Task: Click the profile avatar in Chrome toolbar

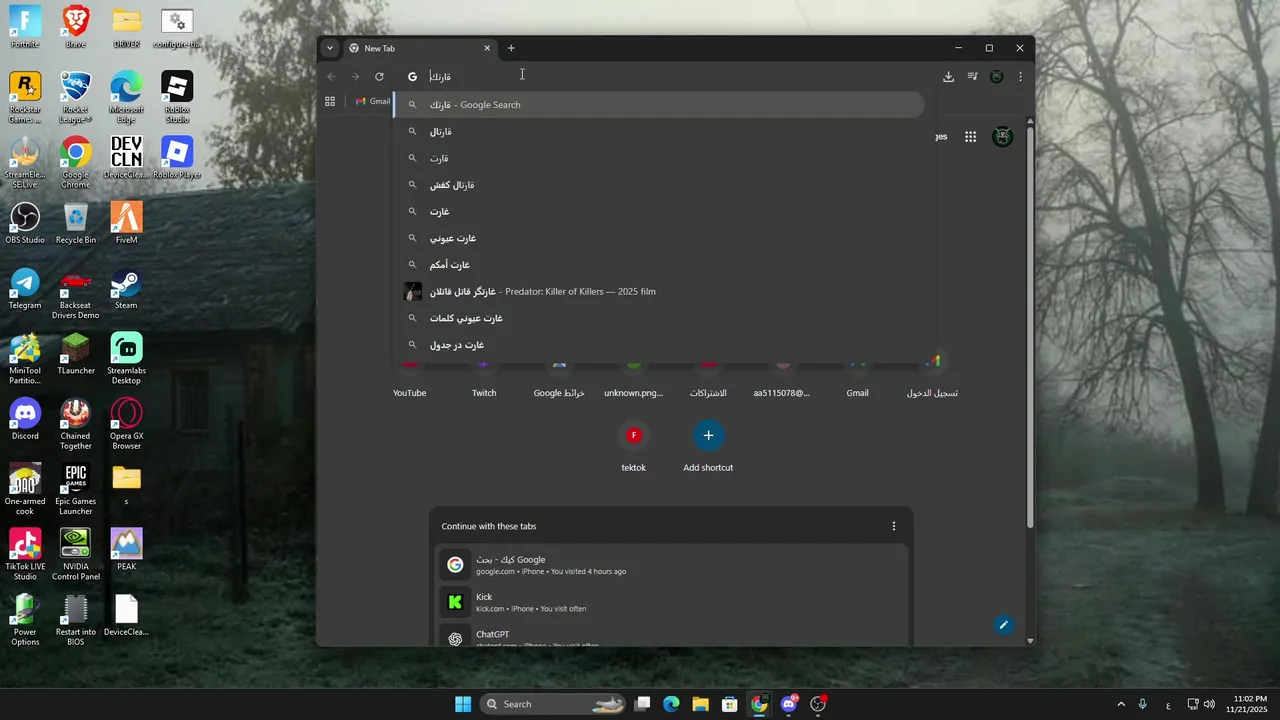Action: click(996, 76)
